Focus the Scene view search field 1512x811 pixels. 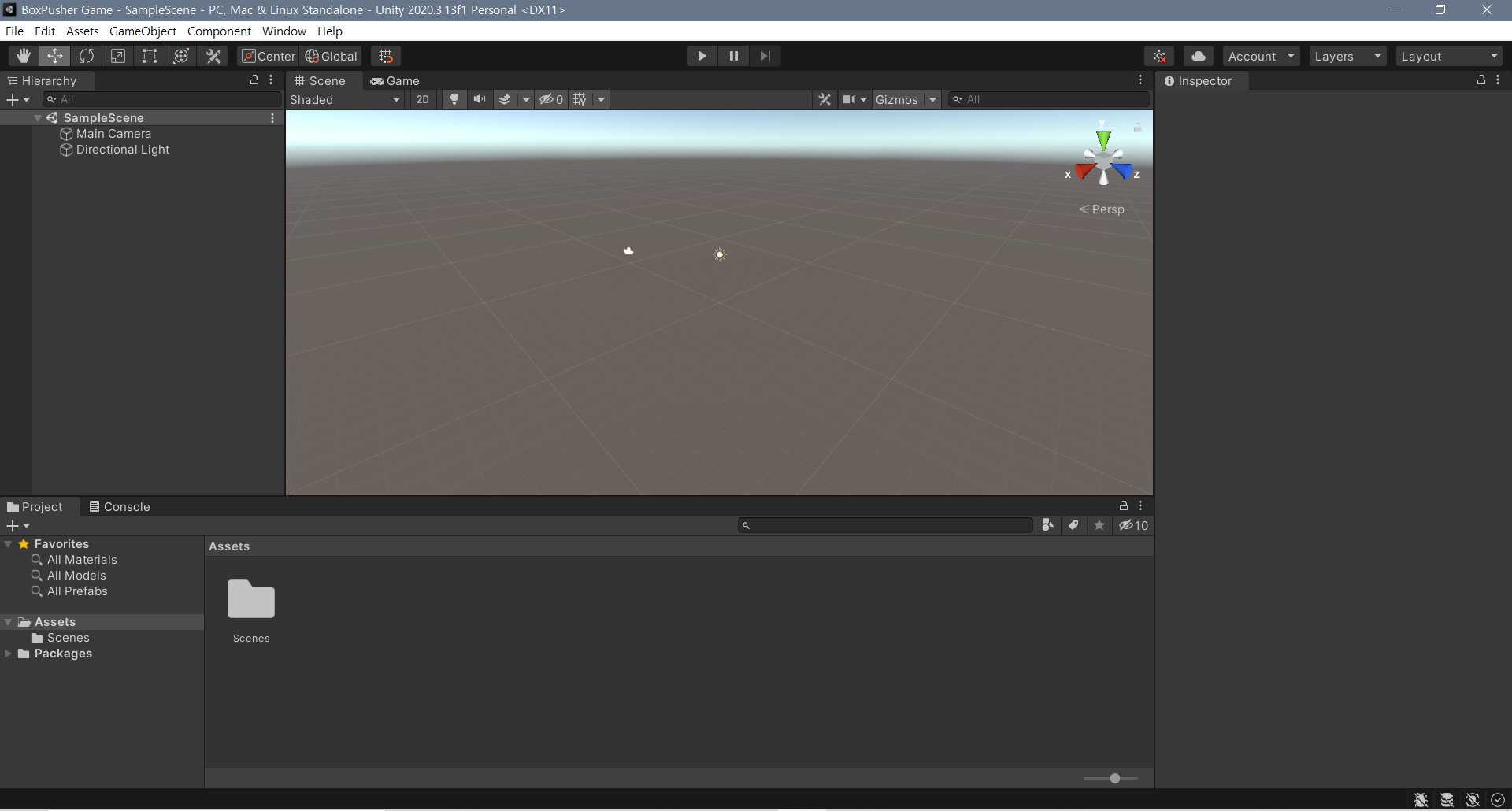(x=1048, y=99)
